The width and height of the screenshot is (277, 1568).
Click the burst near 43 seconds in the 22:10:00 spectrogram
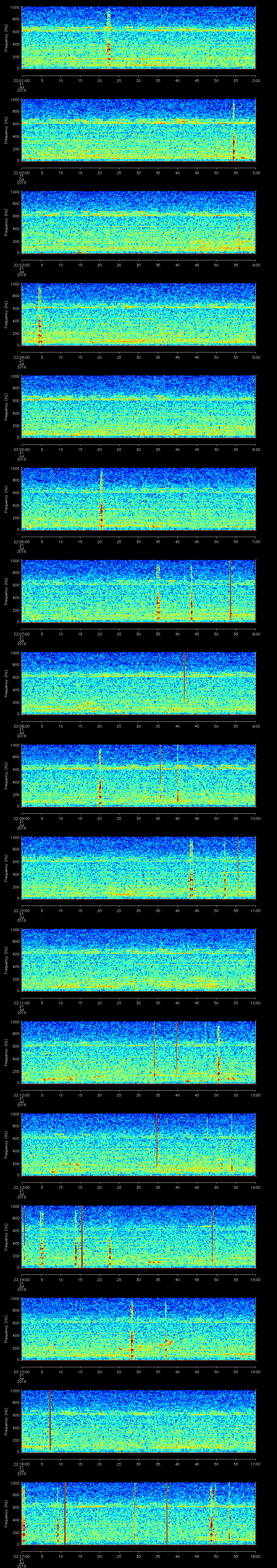point(191,868)
